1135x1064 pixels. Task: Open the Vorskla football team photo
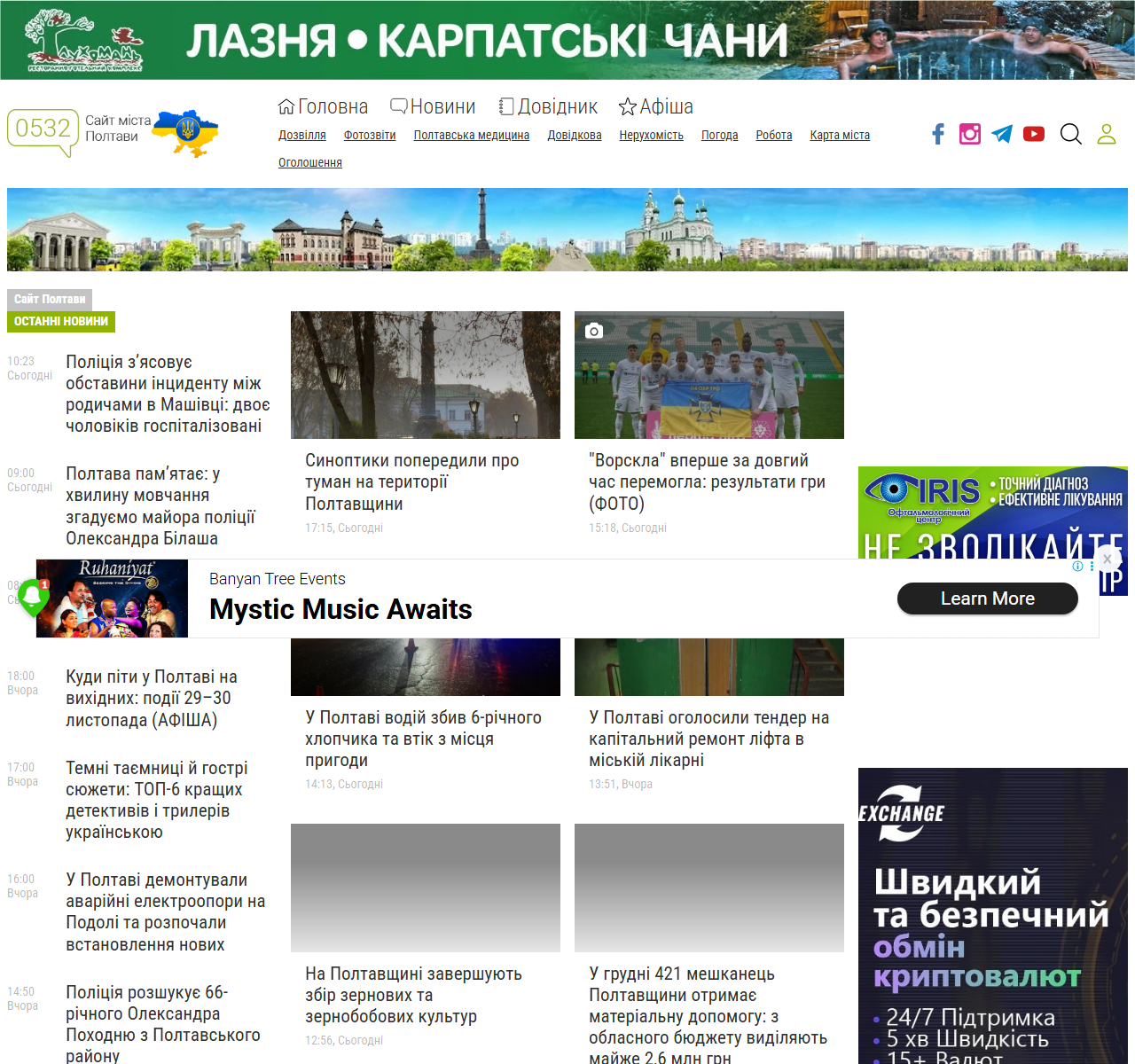[708, 375]
